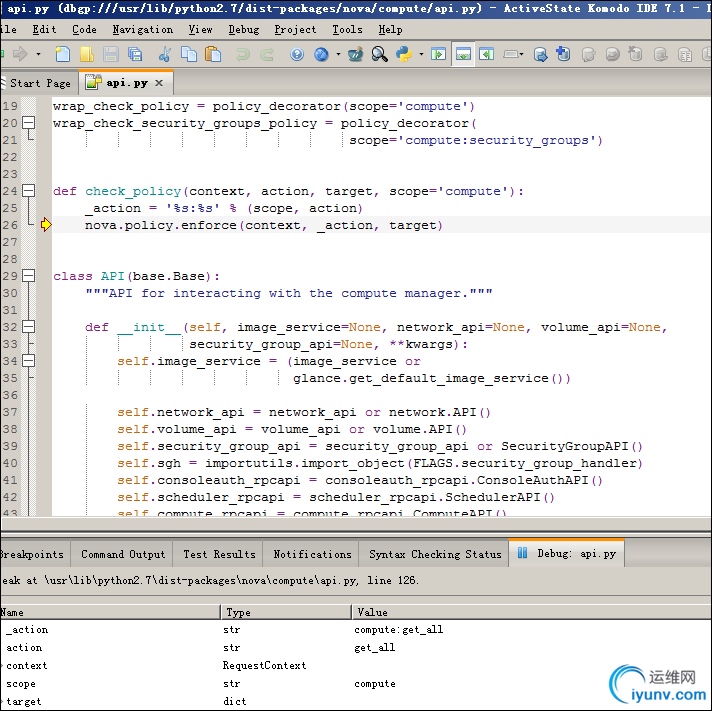Click the Paste clipboard icon
This screenshot has width=712, height=711.
coord(212,54)
